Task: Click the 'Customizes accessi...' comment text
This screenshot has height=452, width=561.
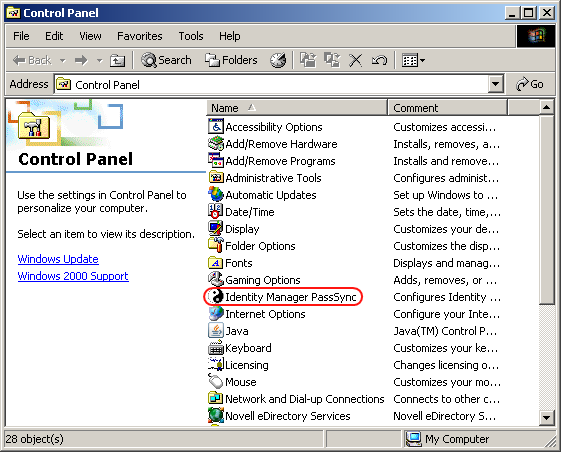Action: coord(444,127)
